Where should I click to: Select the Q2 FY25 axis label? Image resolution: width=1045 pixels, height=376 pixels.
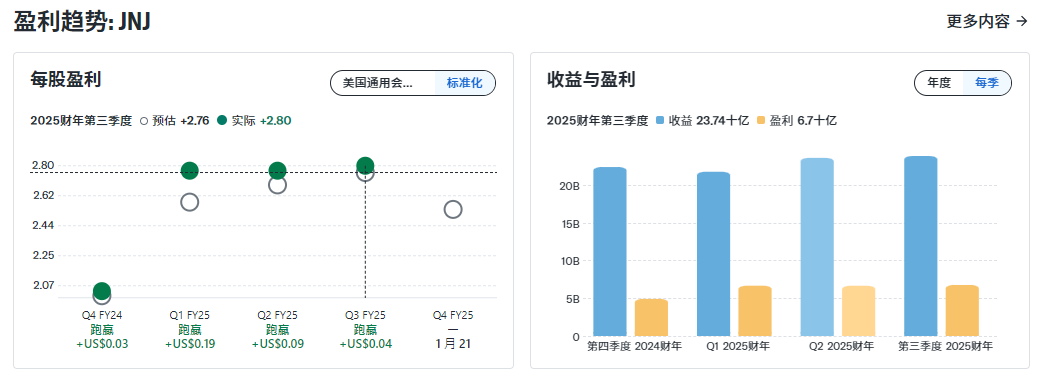(x=277, y=315)
